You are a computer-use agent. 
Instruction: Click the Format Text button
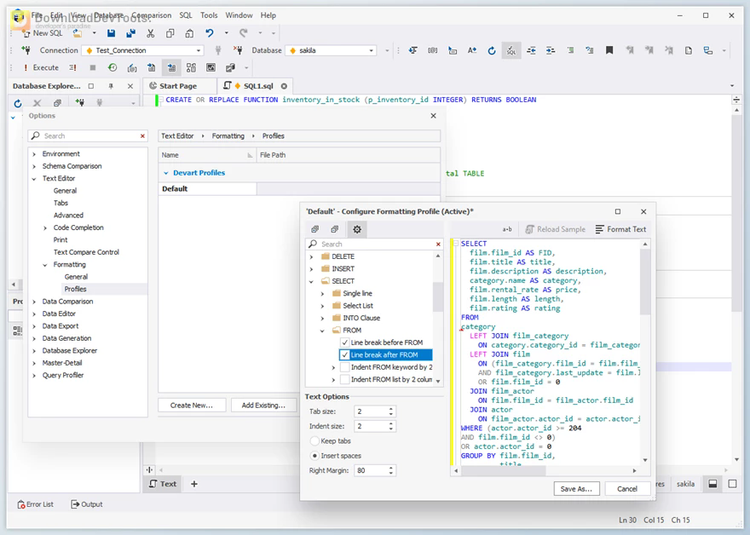point(621,229)
